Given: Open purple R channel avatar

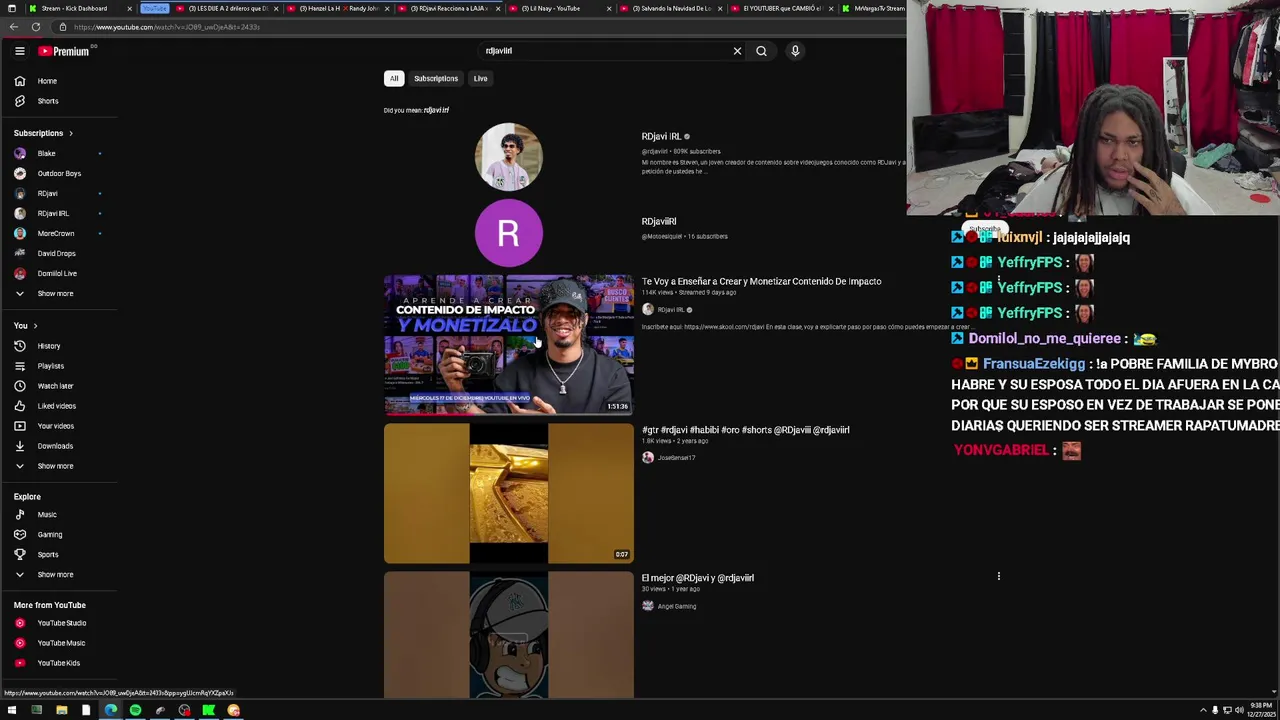Looking at the screenshot, I should [508, 233].
